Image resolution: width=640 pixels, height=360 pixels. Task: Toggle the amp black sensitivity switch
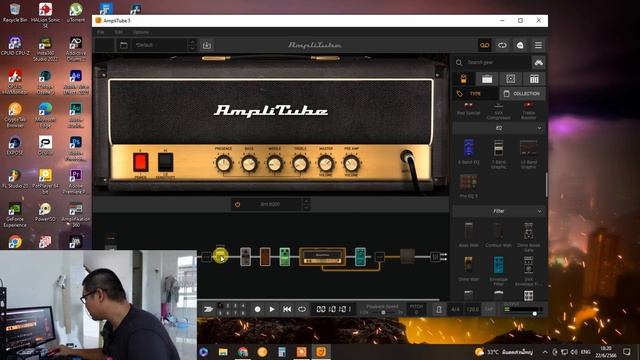[165, 162]
